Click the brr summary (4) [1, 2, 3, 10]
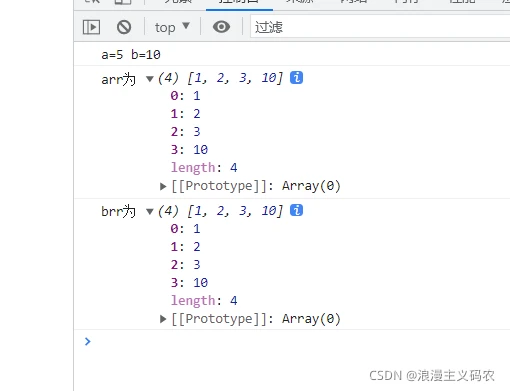 220,211
